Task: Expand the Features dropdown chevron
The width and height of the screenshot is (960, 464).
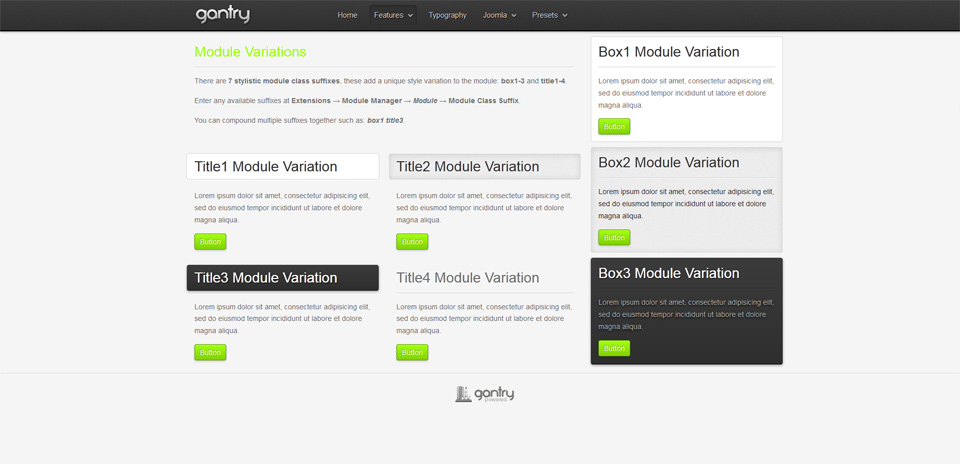Action: click(x=410, y=16)
